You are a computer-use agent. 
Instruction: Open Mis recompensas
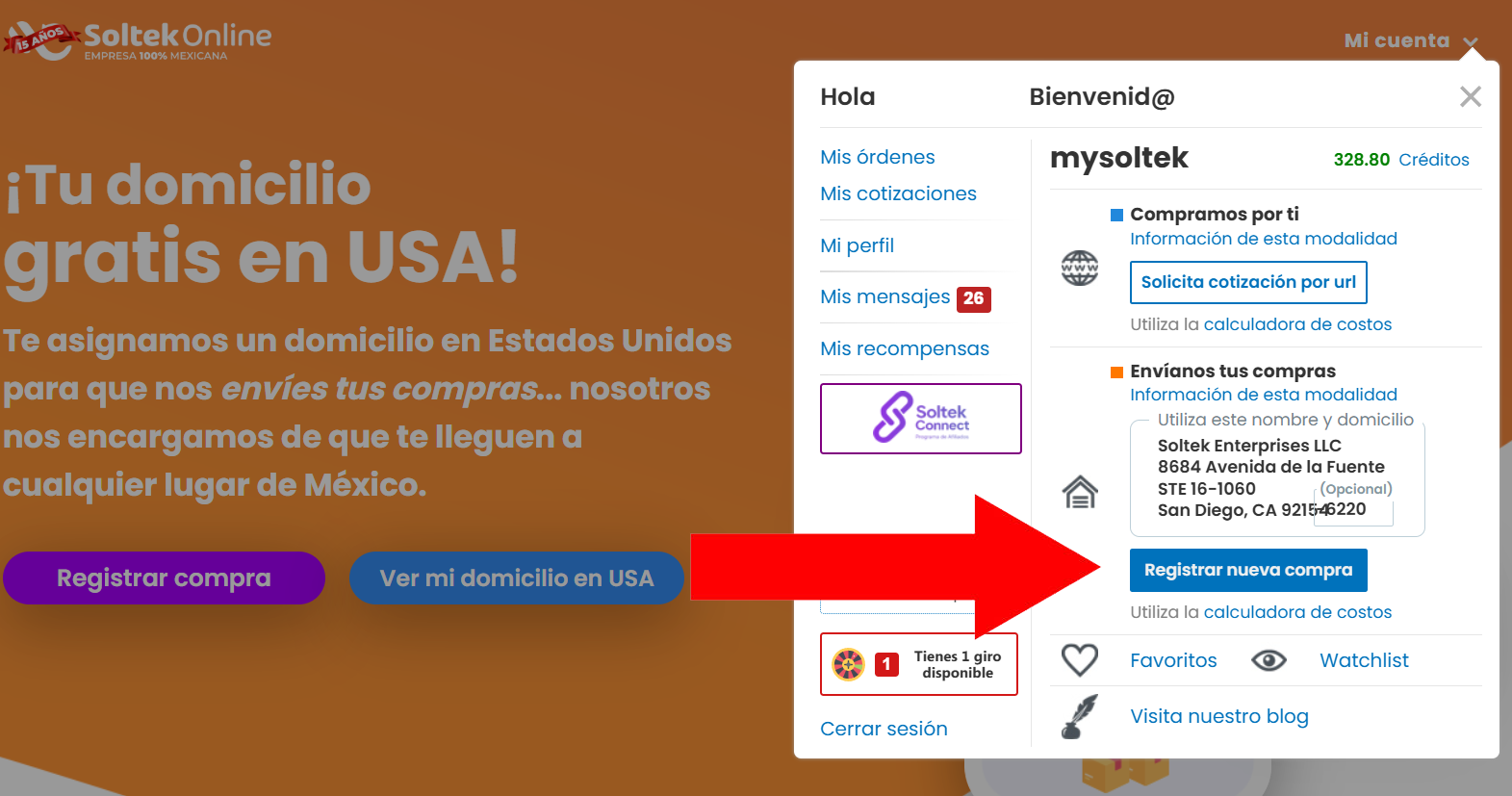(905, 348)
